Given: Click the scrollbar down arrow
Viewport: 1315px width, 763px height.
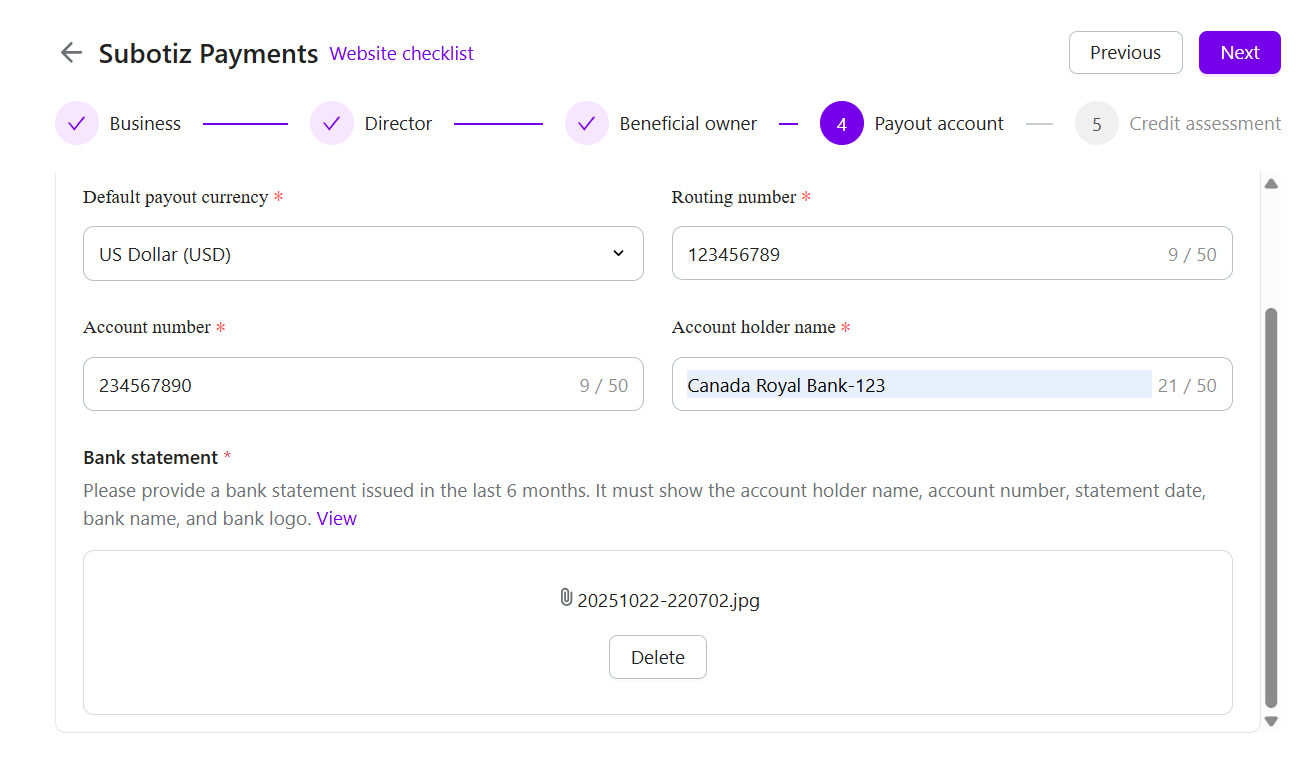Looking at the screenshot, I should click(1271, 721).
